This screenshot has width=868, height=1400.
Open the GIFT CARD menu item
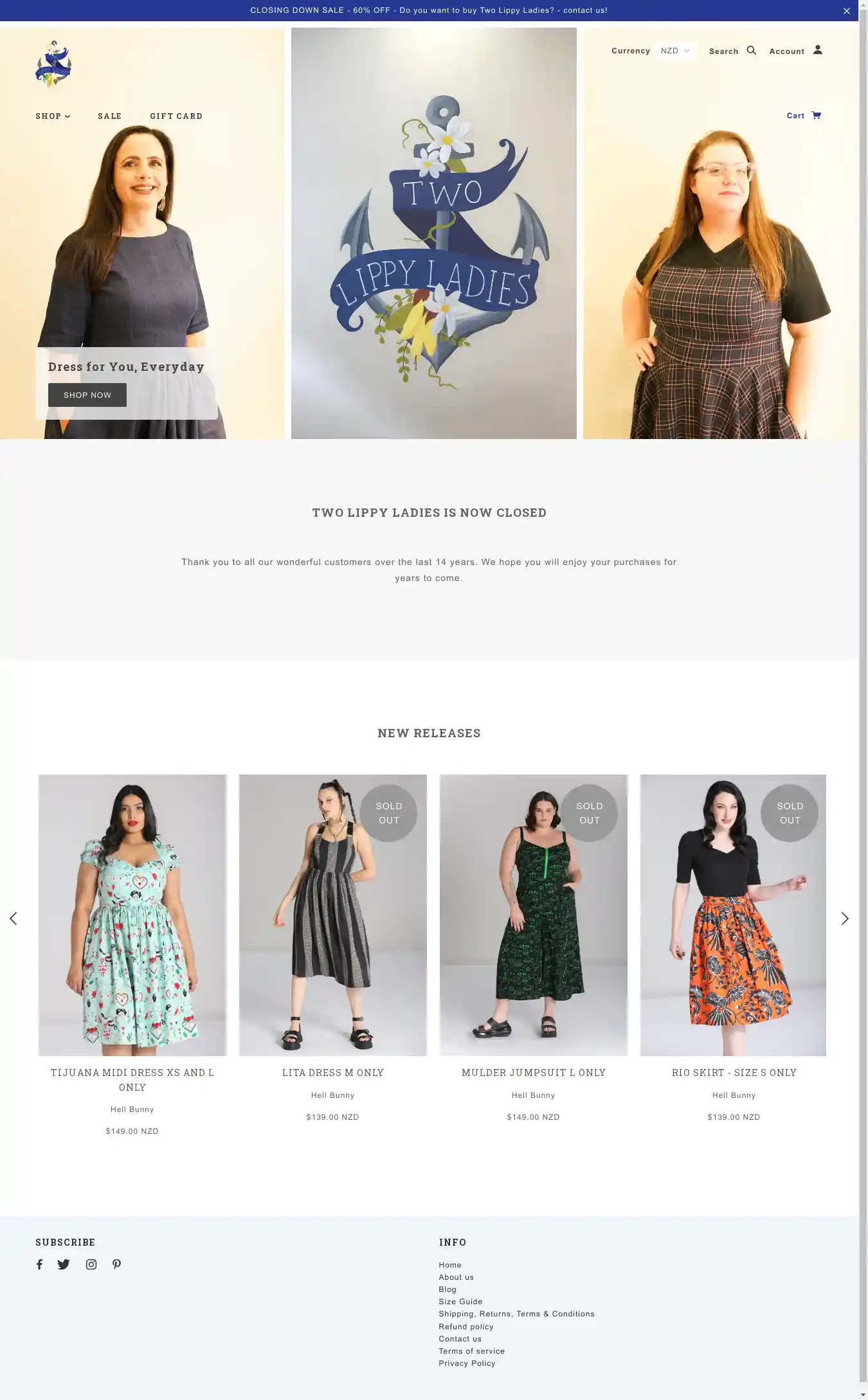(x=176, y=116)
